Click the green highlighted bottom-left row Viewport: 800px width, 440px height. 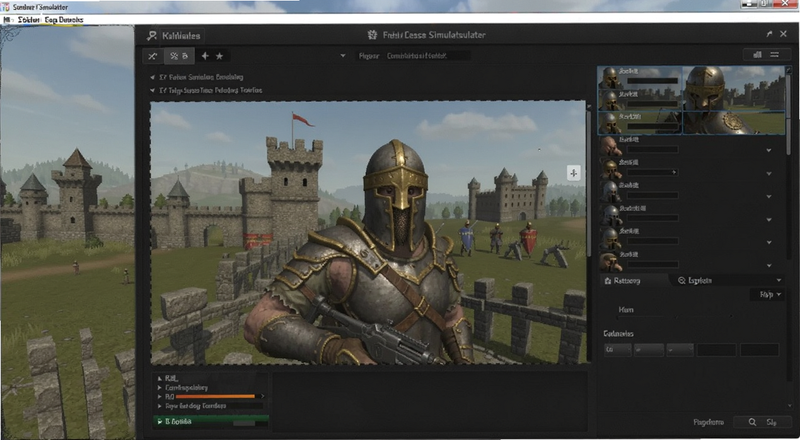tap(211, 422)
